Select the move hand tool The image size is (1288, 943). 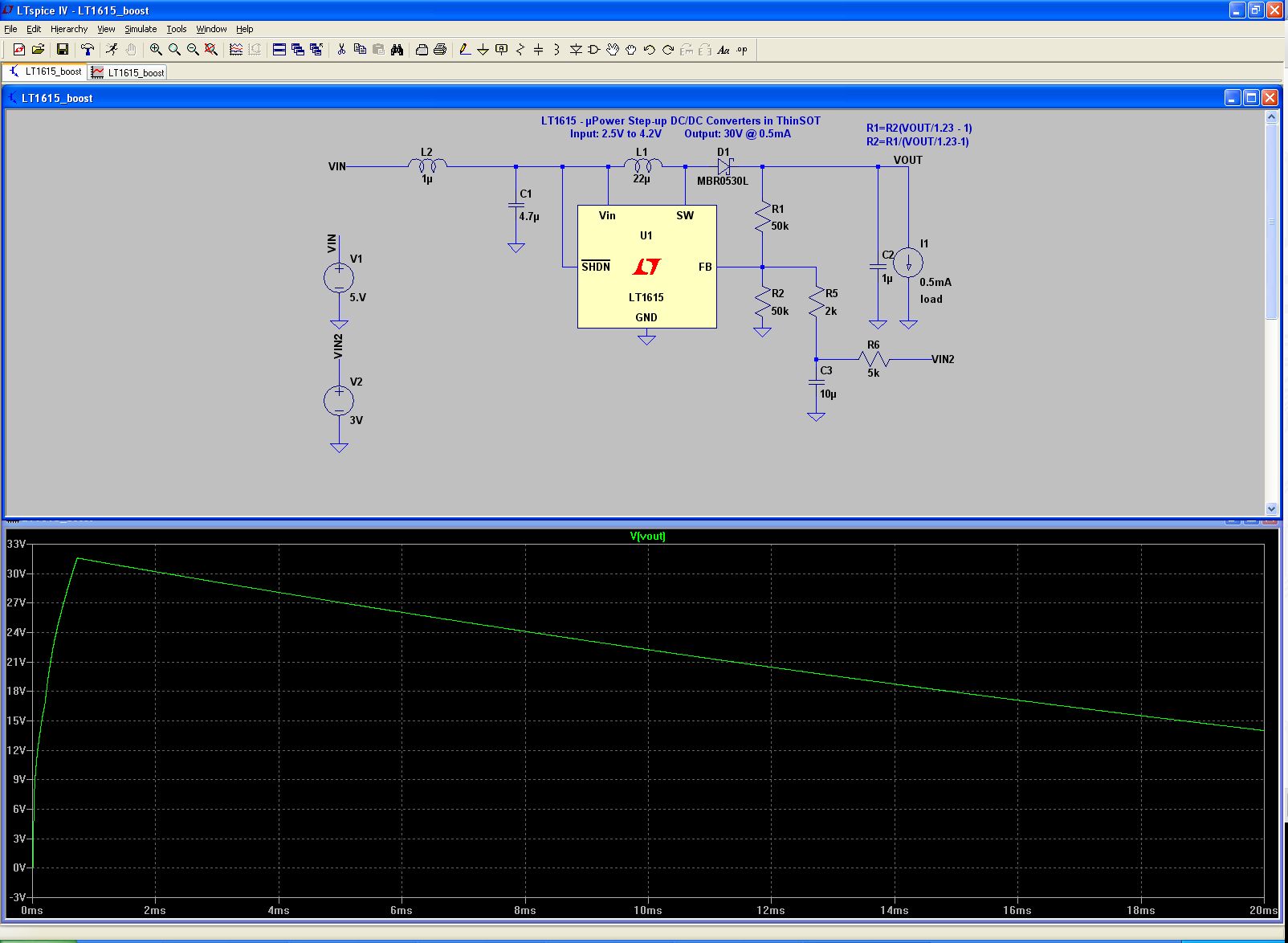point(613,50)
